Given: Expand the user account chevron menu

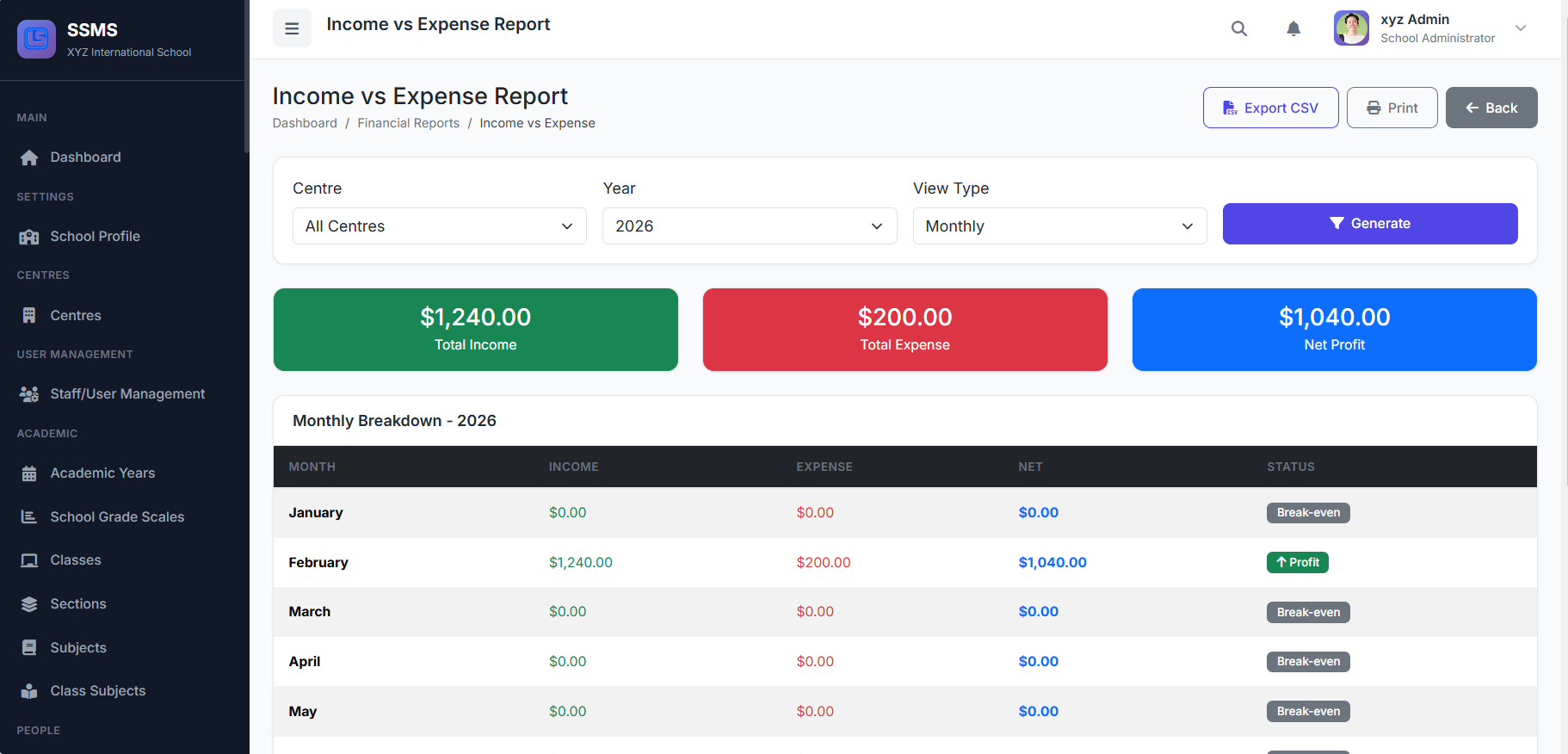Looking at the screenshot, I should (x=1520, y=28).
